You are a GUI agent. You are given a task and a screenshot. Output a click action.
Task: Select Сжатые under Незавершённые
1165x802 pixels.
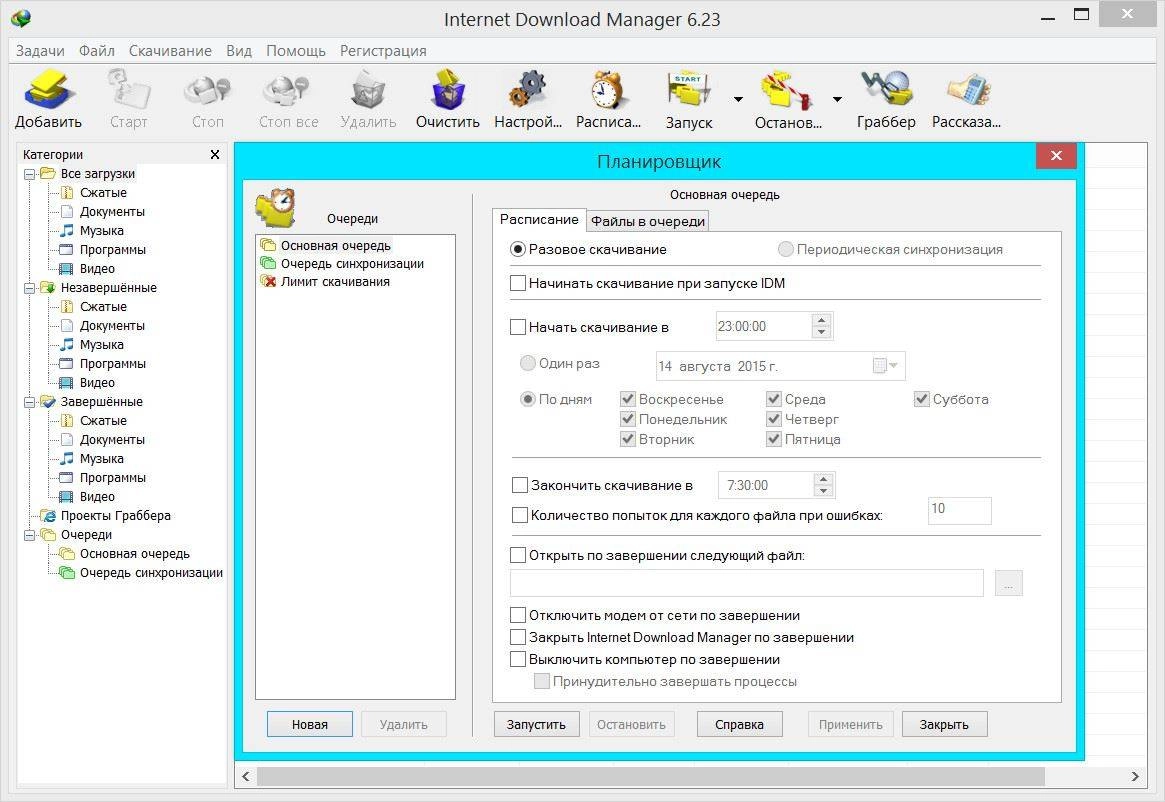(x=103, y=306)
